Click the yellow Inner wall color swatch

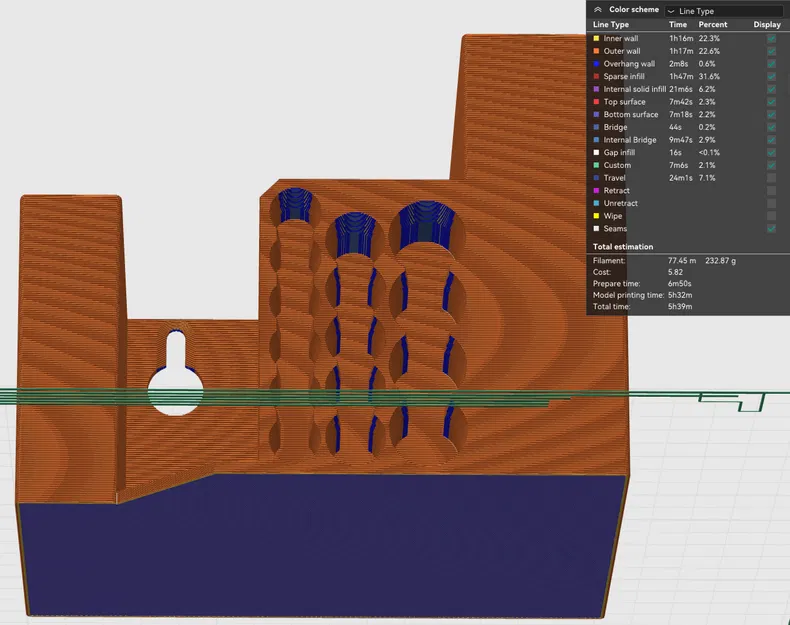click(597, 38)
